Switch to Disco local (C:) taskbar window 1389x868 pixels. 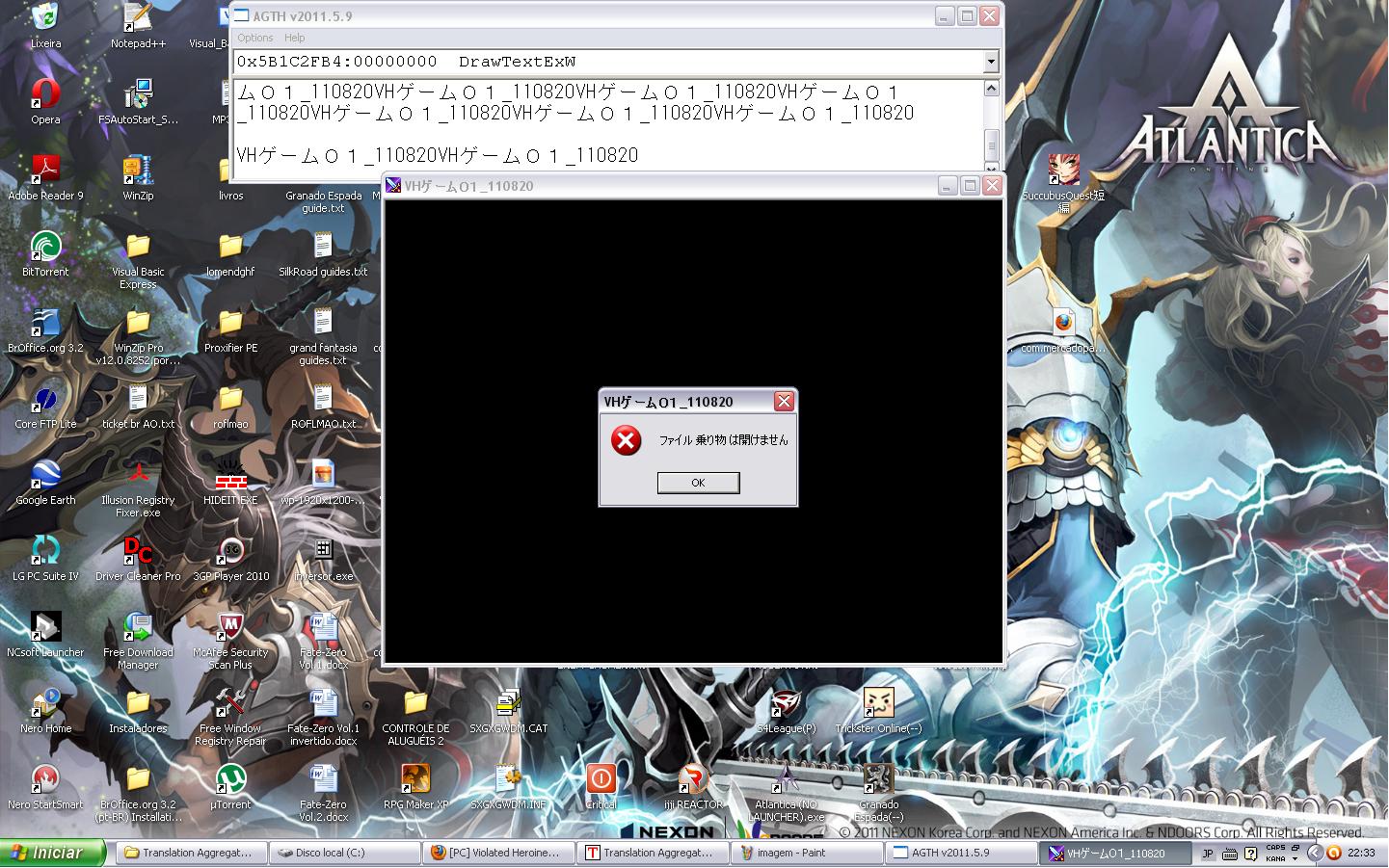tap(343, 853)
